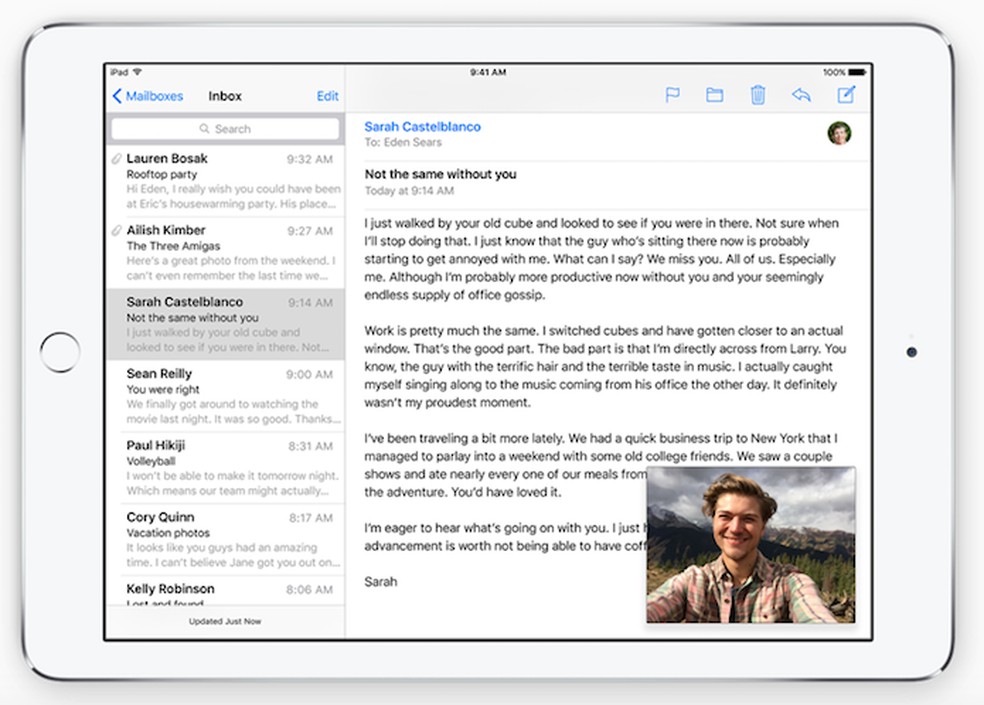Move this email to another folder
984x705 pixels.
pos(714,94)
